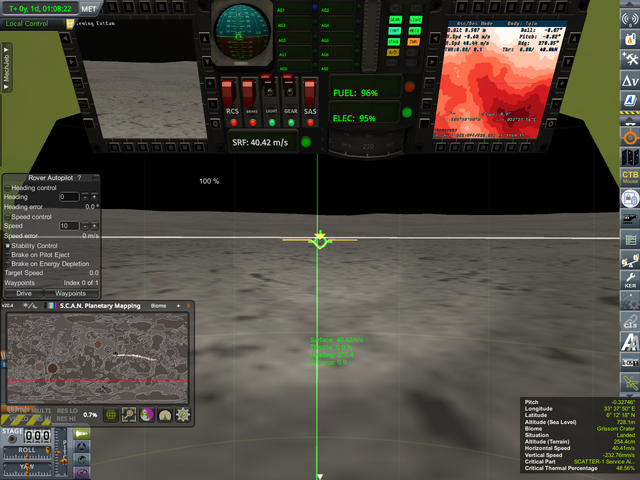Adjust the vertical PITCH trim gauge

coord(62,452)
